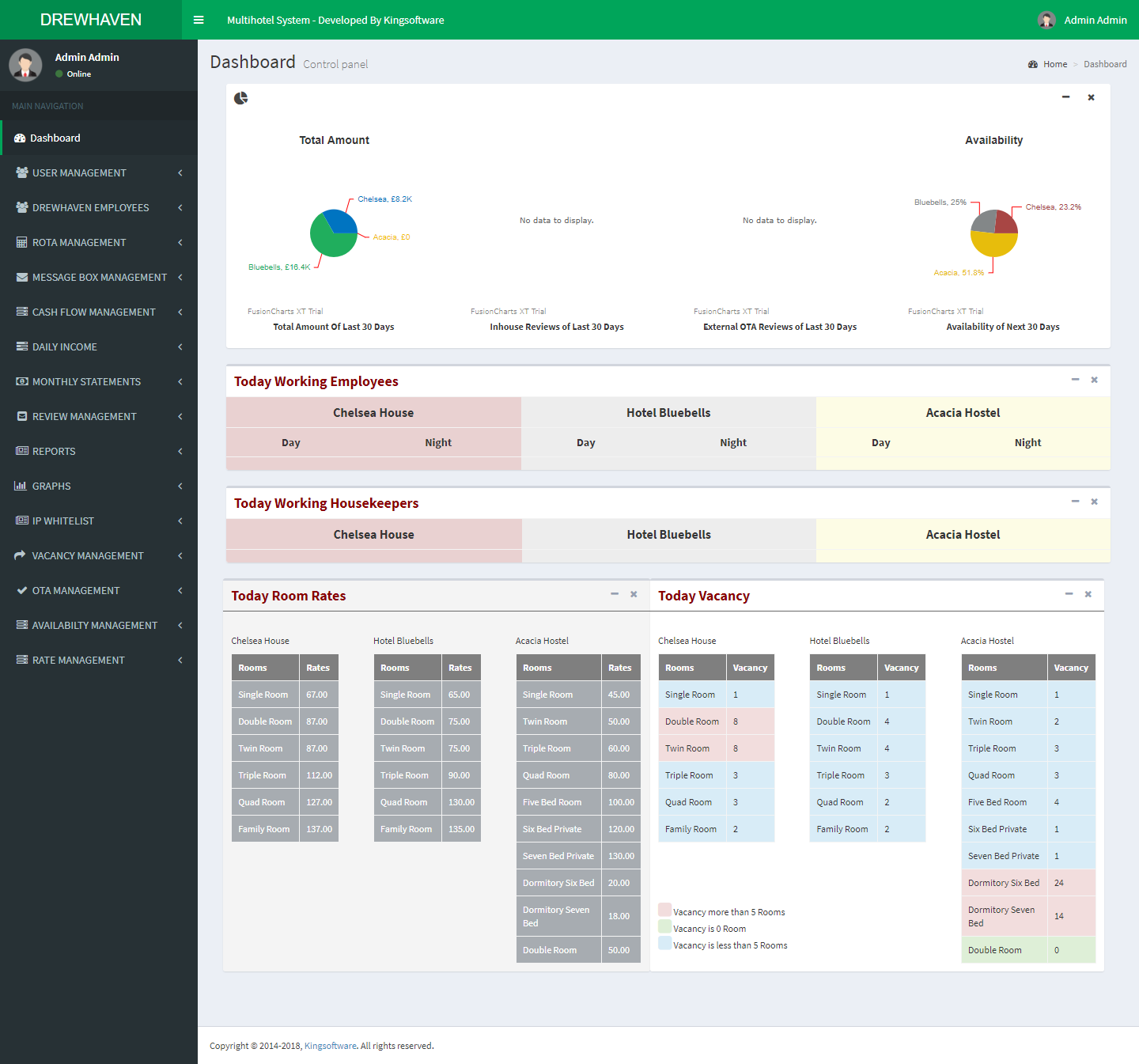The height and width of the screenshot is (1064, 1139).
Task: Minimize the Today Room Rates panel
Action: (x=614, y=593)
